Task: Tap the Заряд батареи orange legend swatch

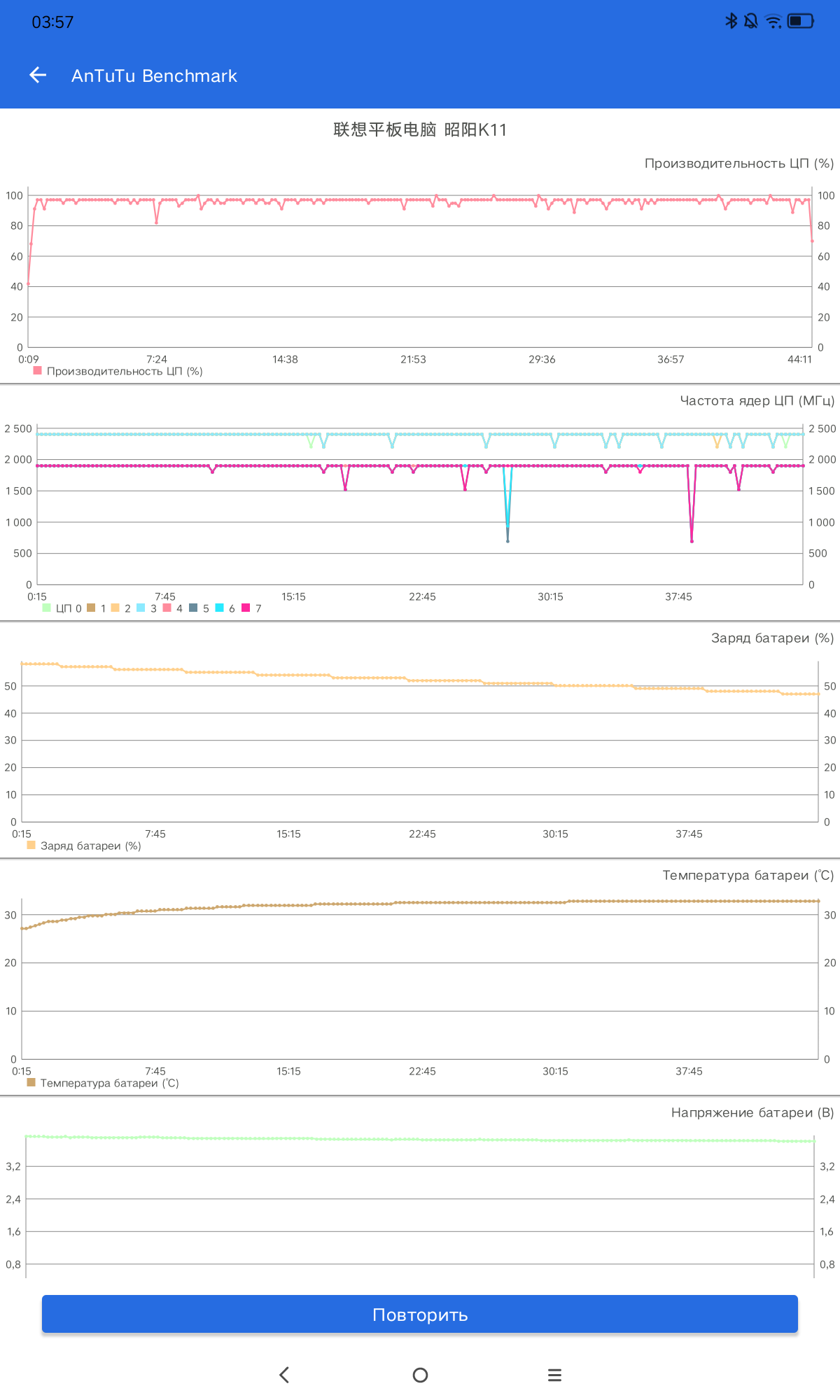Action: (31, 845)
